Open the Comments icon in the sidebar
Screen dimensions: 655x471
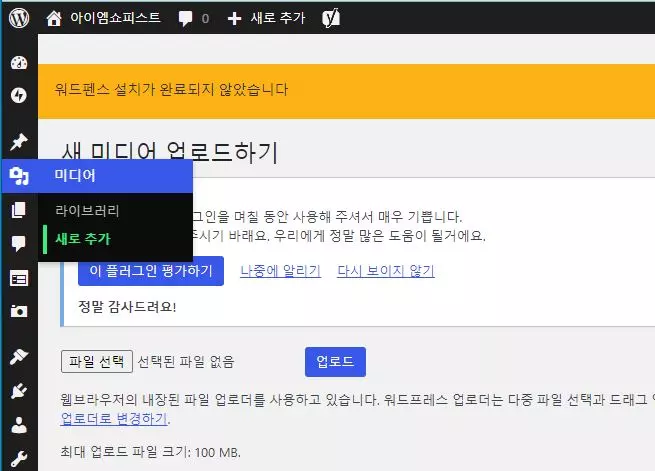point(19,243)
